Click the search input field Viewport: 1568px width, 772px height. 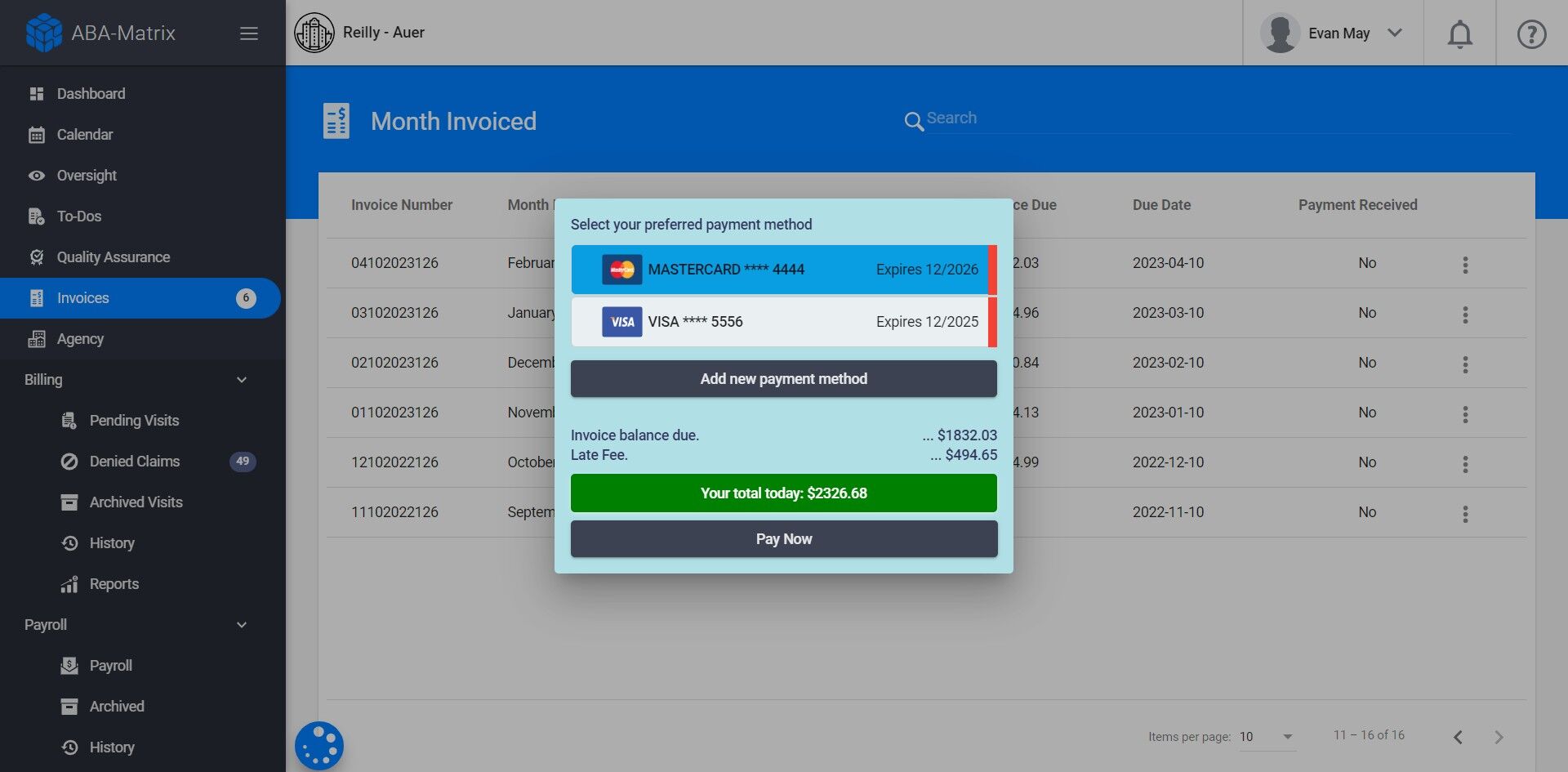click(1143, 118)
